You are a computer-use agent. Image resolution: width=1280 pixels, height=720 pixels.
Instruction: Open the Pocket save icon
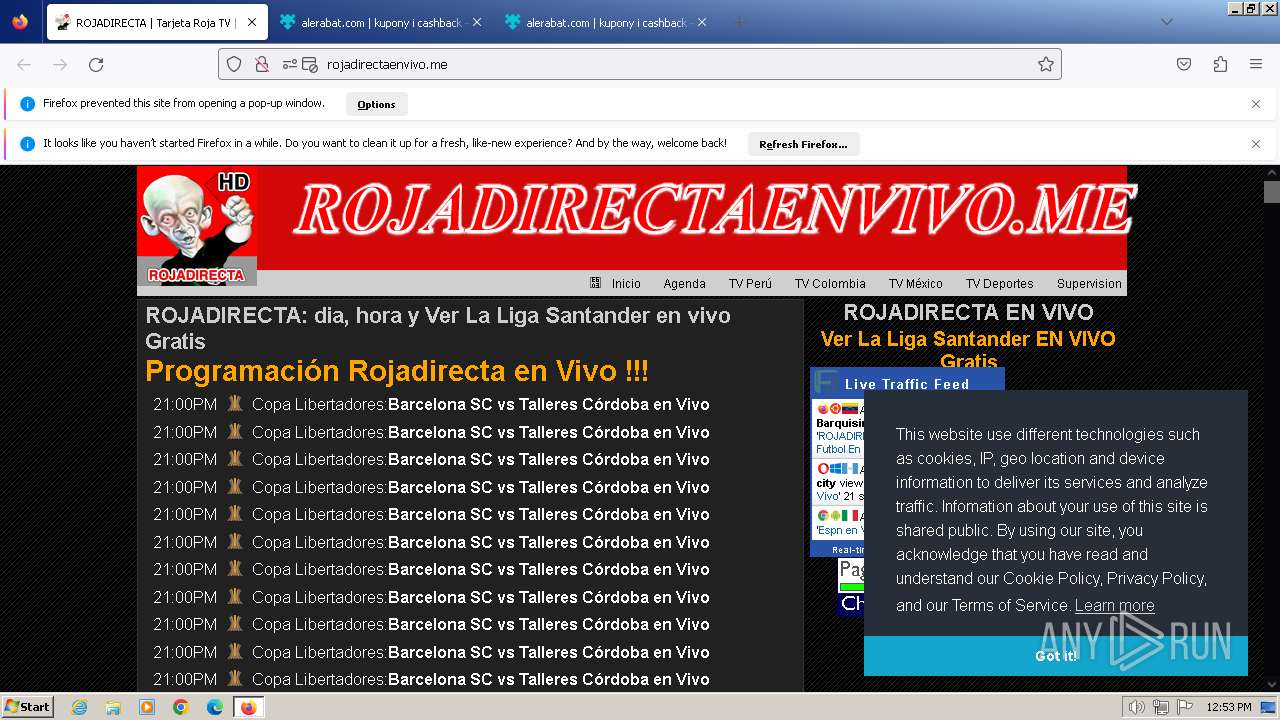pyautogui.click(x=1184, y=64)
